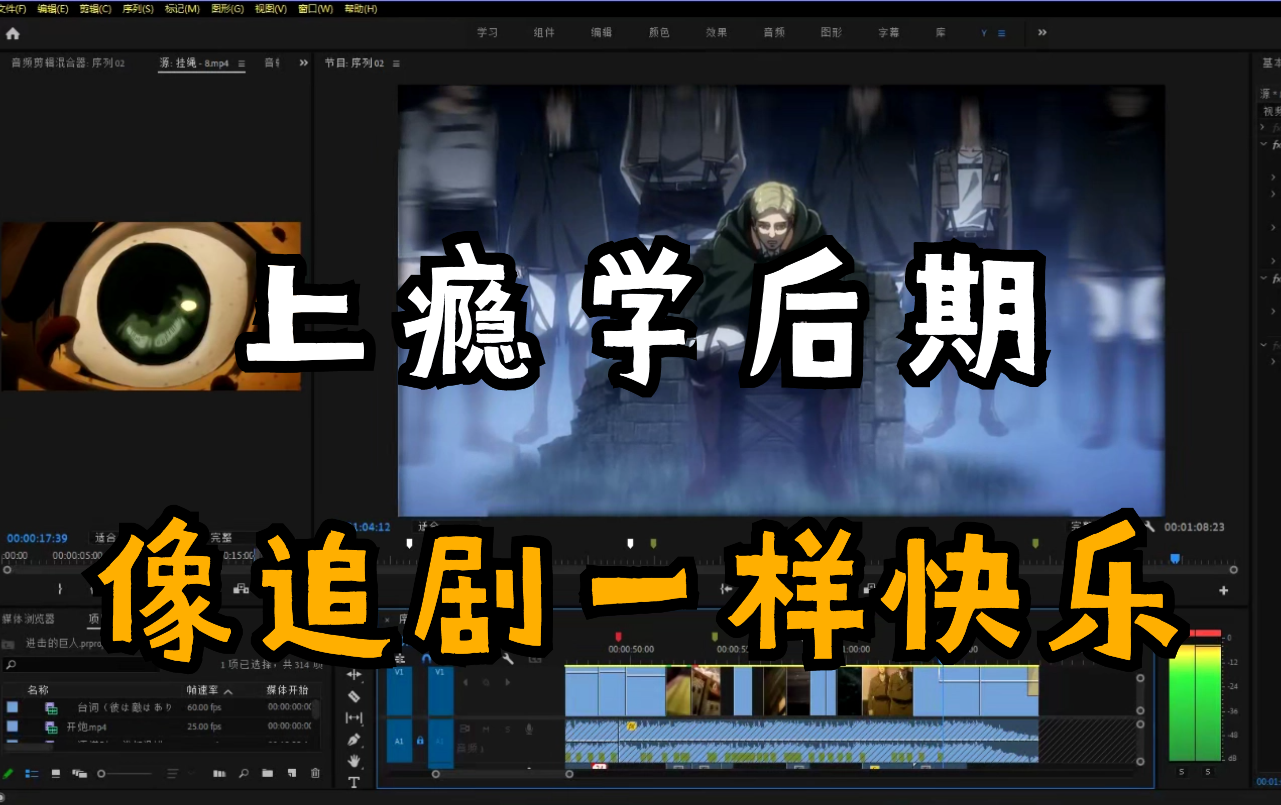Switch to 颜色 workspace
1281x805 pixels.
pos(659,32)
